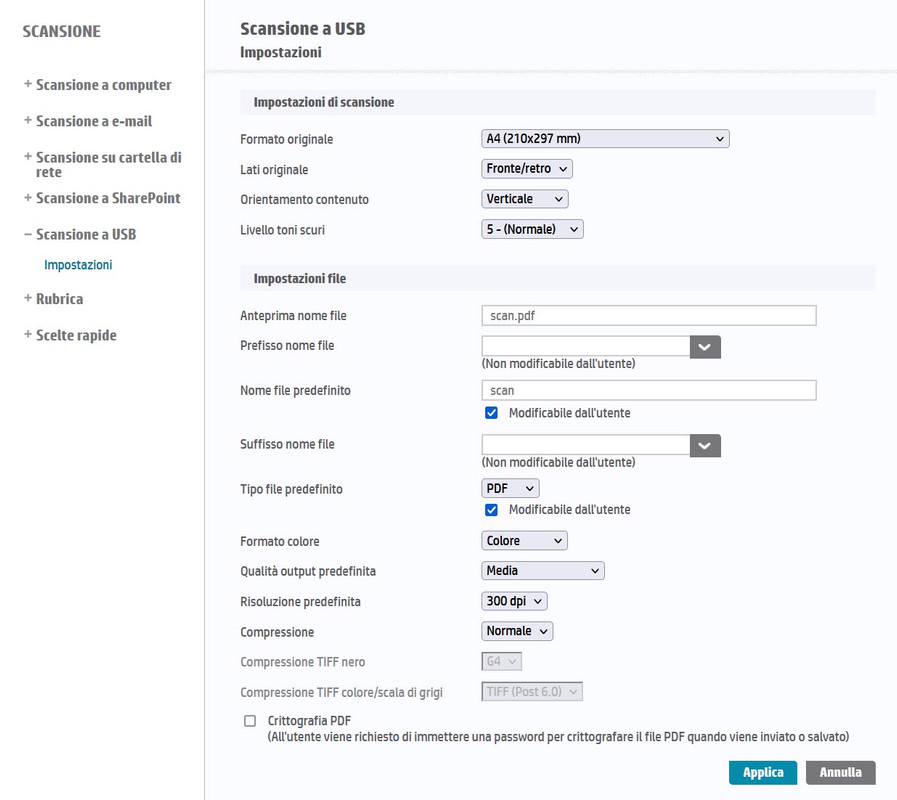Open the Impostazioni link in the sidebar
This screenshot has height=800, width=897.
(x=78, y=264)
